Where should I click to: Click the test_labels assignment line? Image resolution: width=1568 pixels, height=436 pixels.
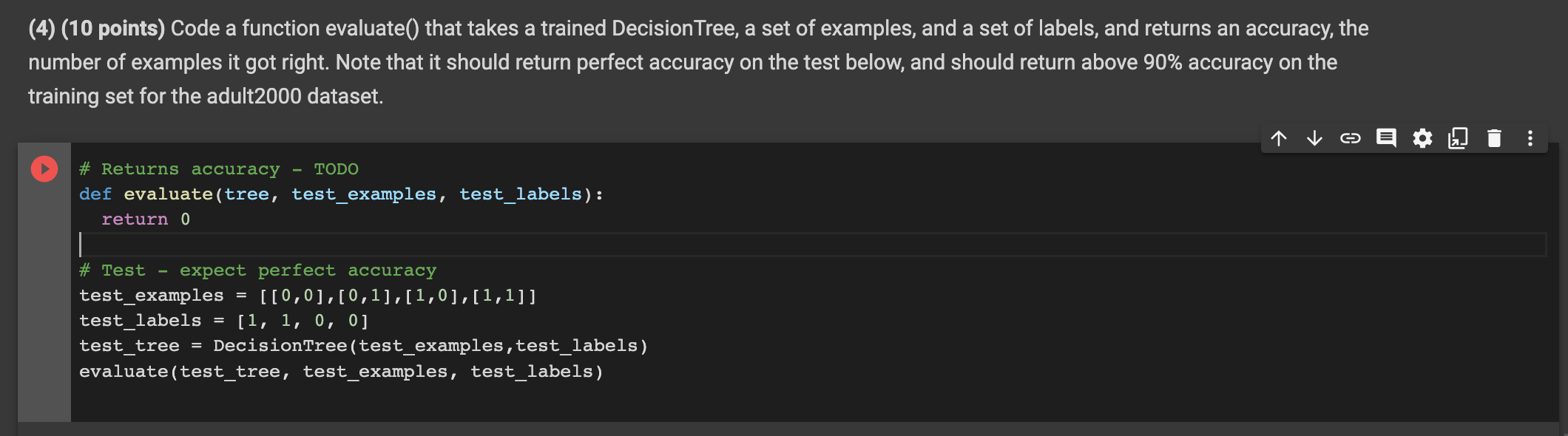(223, 321)
